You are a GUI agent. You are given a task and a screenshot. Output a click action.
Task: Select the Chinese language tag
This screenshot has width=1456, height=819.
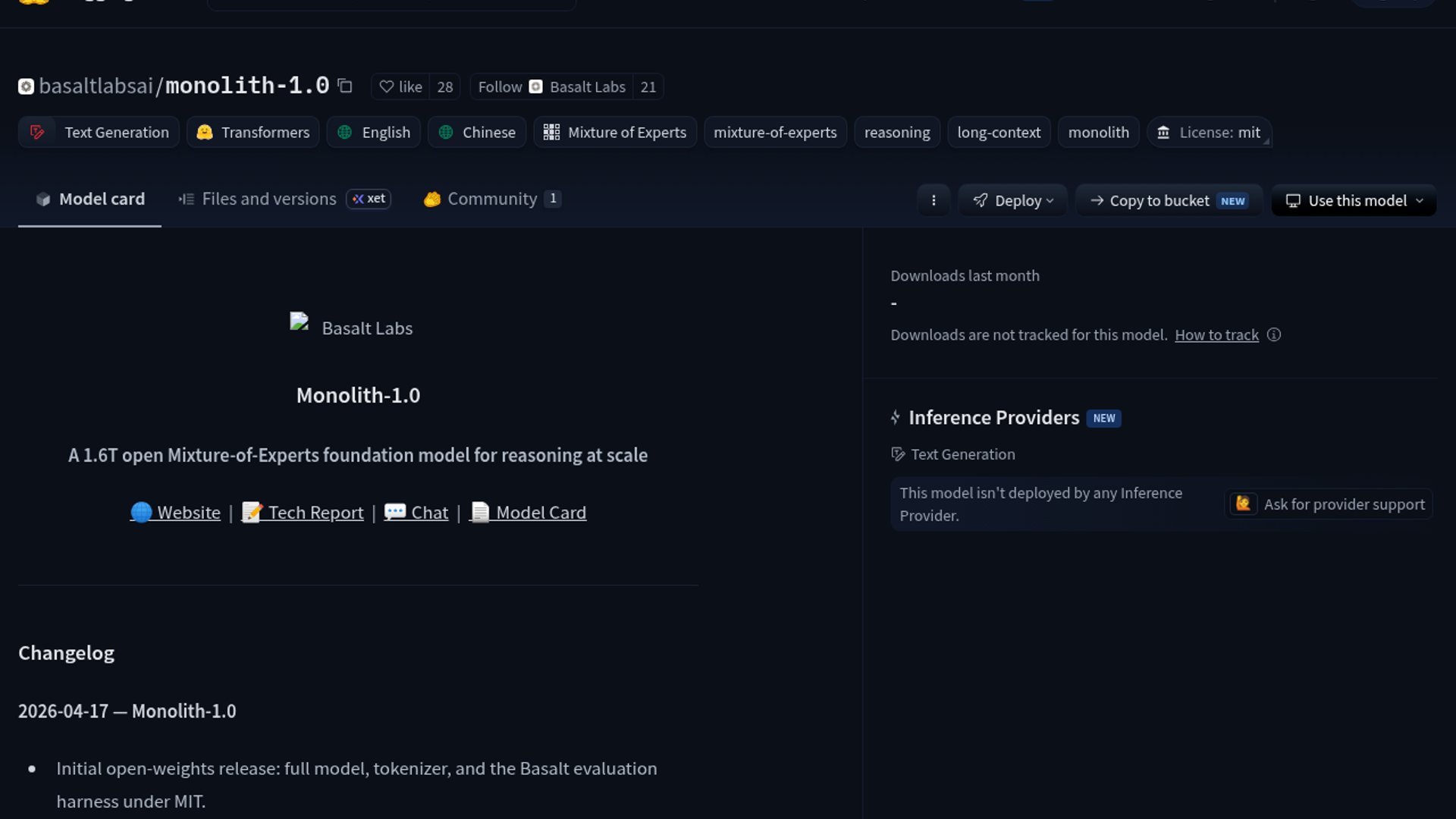[x=477, y=132]
